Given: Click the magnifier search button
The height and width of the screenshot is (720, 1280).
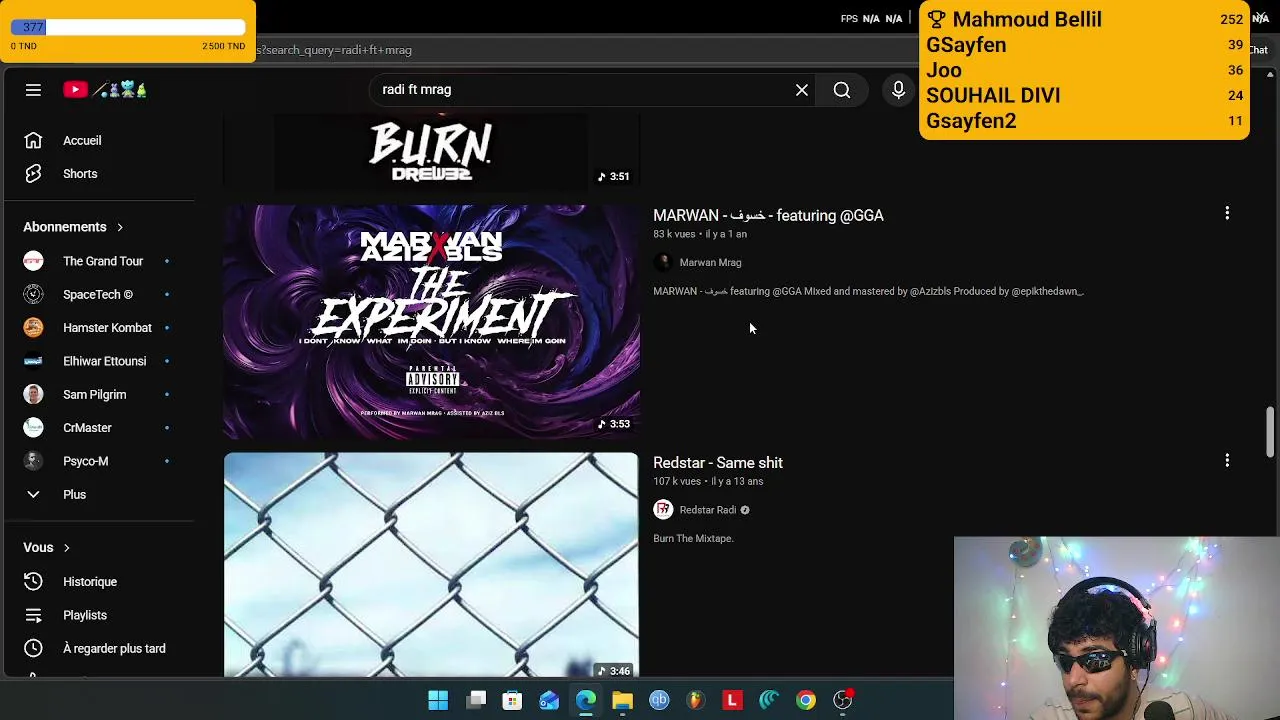Looking at the screenshot, I should tap(842, 90).
